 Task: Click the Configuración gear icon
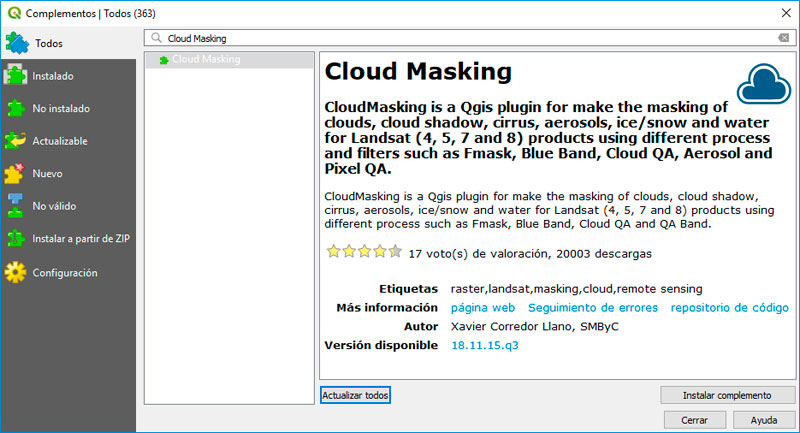[x=15, y=272]
